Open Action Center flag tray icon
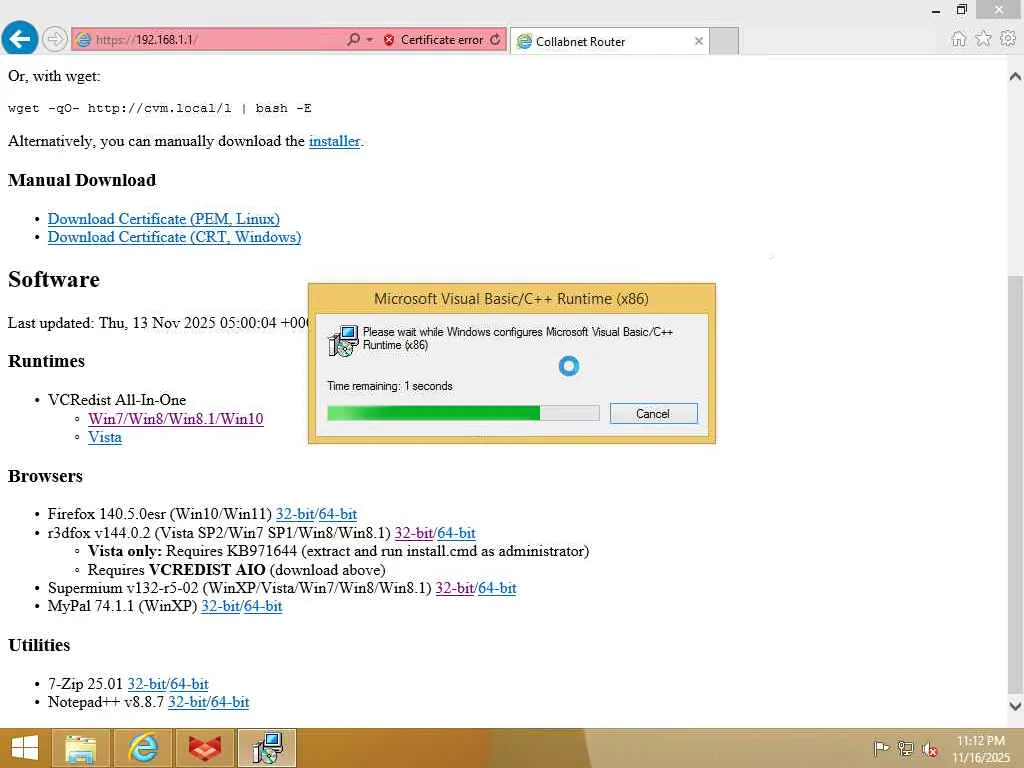Image resolution: width=1024 pixels, height=768 pixels. [x=881, y=748]
